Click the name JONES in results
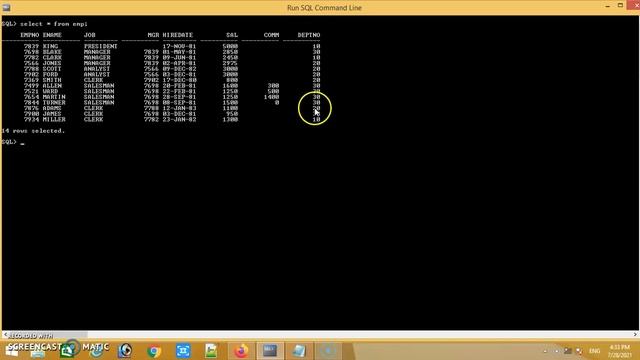The height and width of the screenshot is (360, 640). click(52, 63)
